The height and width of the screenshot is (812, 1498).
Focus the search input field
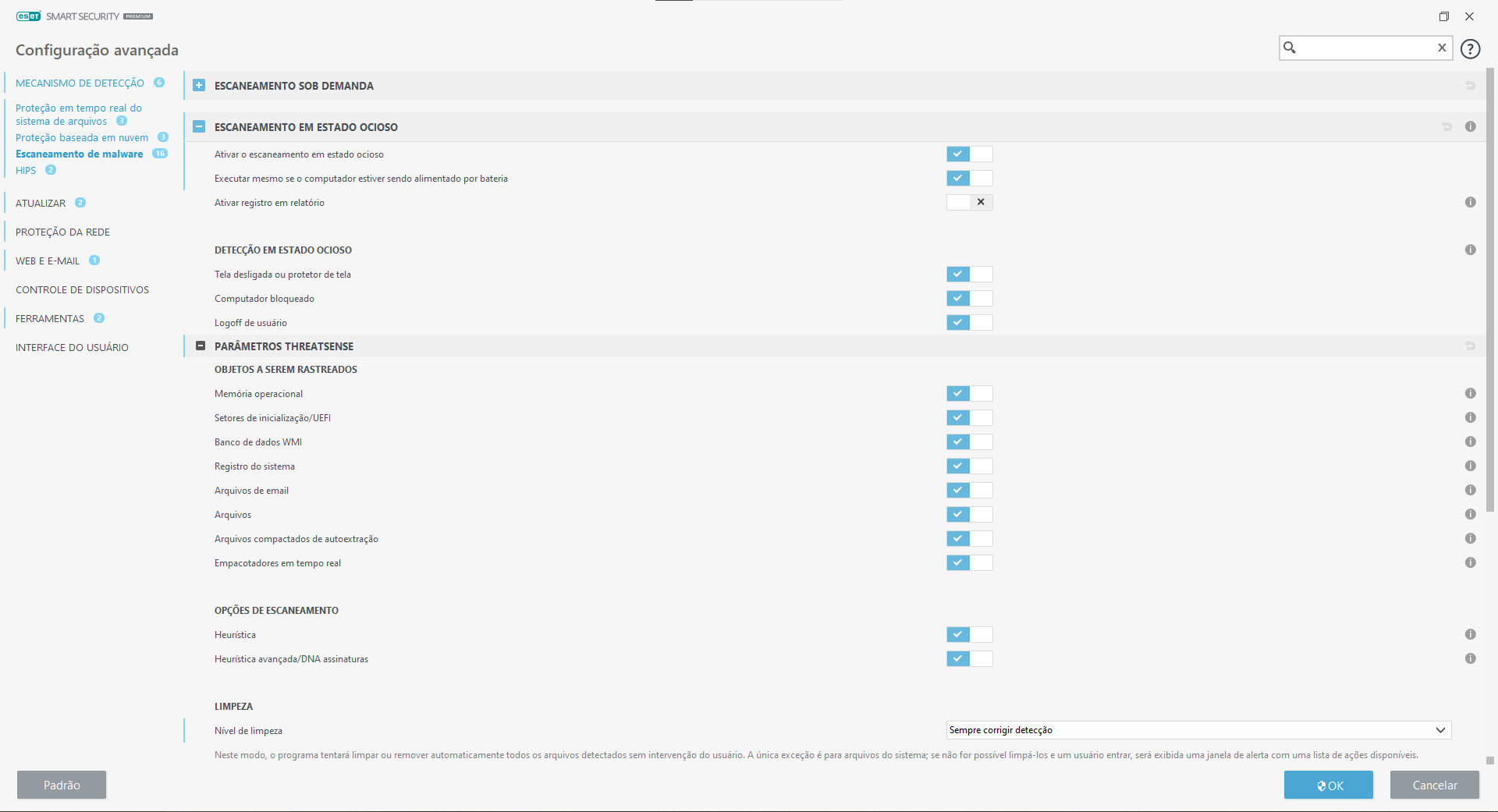click(1365, 48)
